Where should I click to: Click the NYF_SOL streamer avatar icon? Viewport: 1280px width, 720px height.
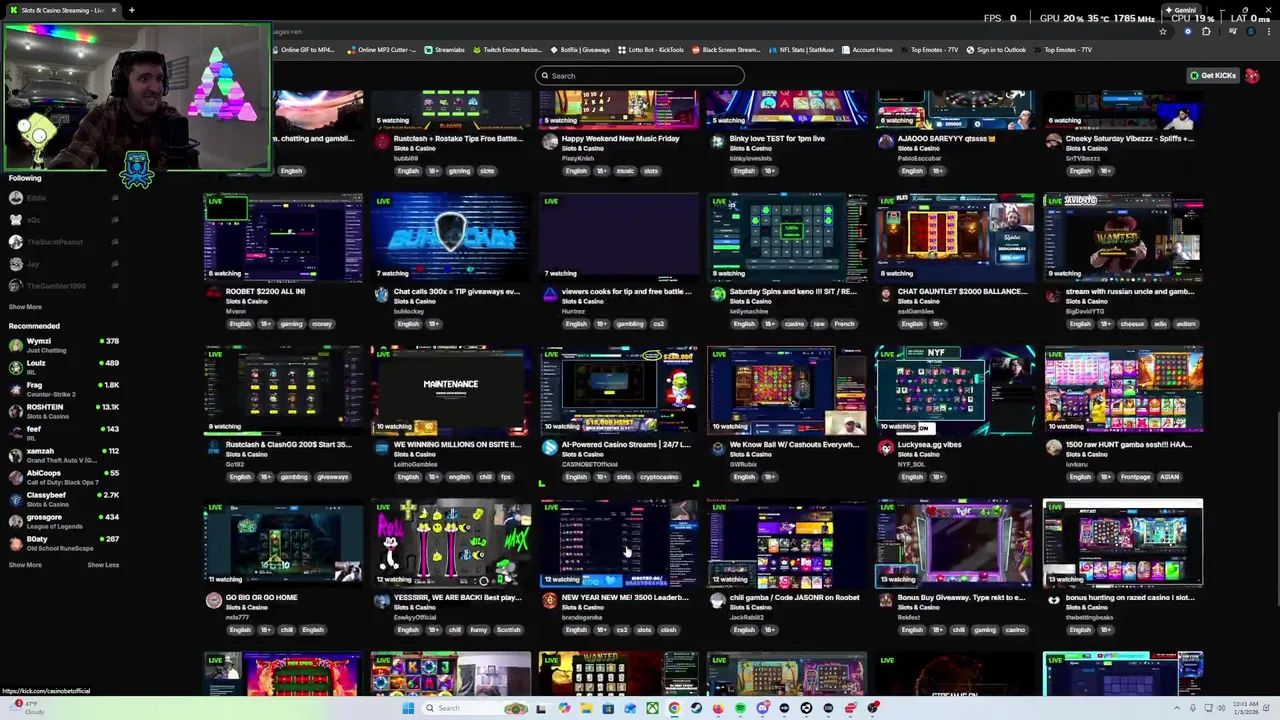pyautogui.click(x=885, y=448)
